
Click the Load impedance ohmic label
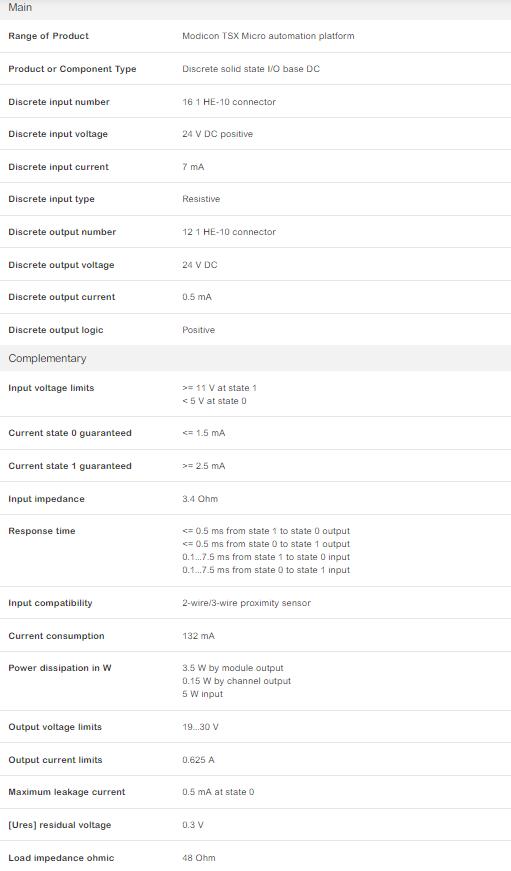click(61, 858)
